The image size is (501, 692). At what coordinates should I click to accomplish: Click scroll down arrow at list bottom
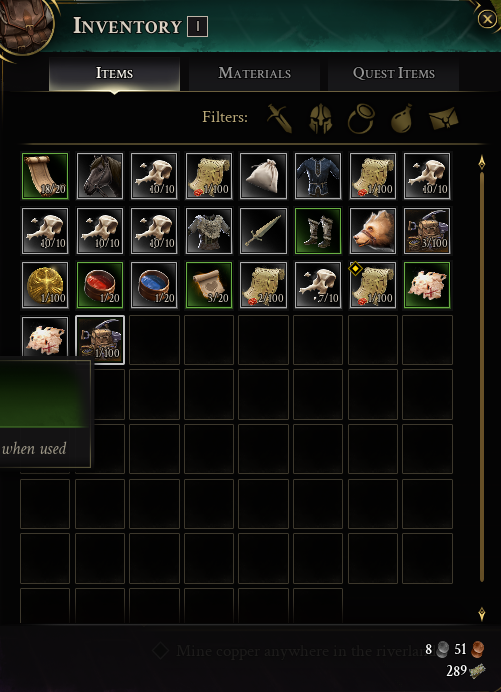482,614
